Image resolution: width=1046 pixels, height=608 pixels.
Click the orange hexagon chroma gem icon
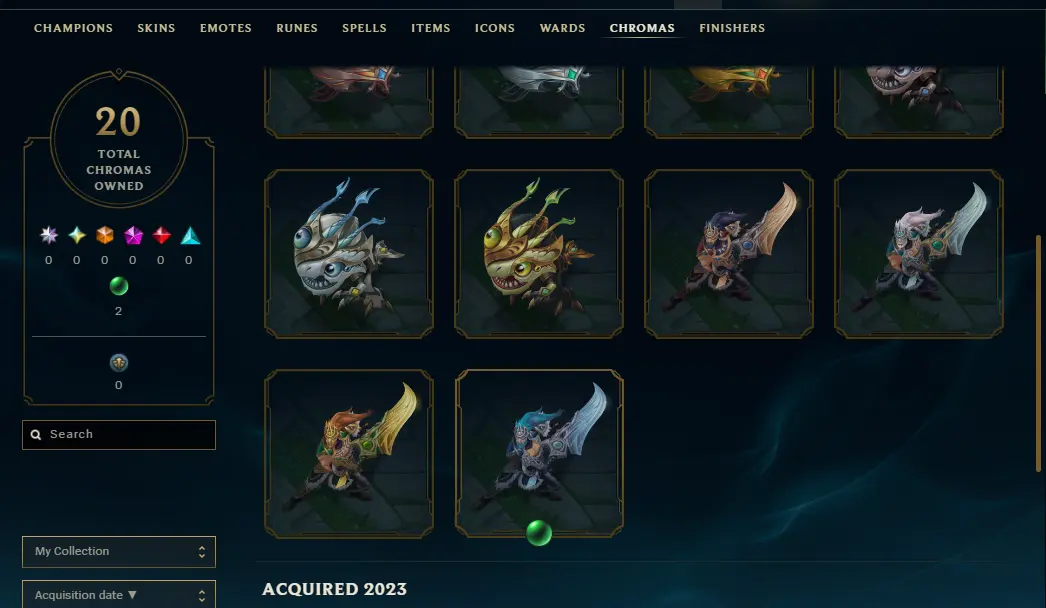pos(105,235)
